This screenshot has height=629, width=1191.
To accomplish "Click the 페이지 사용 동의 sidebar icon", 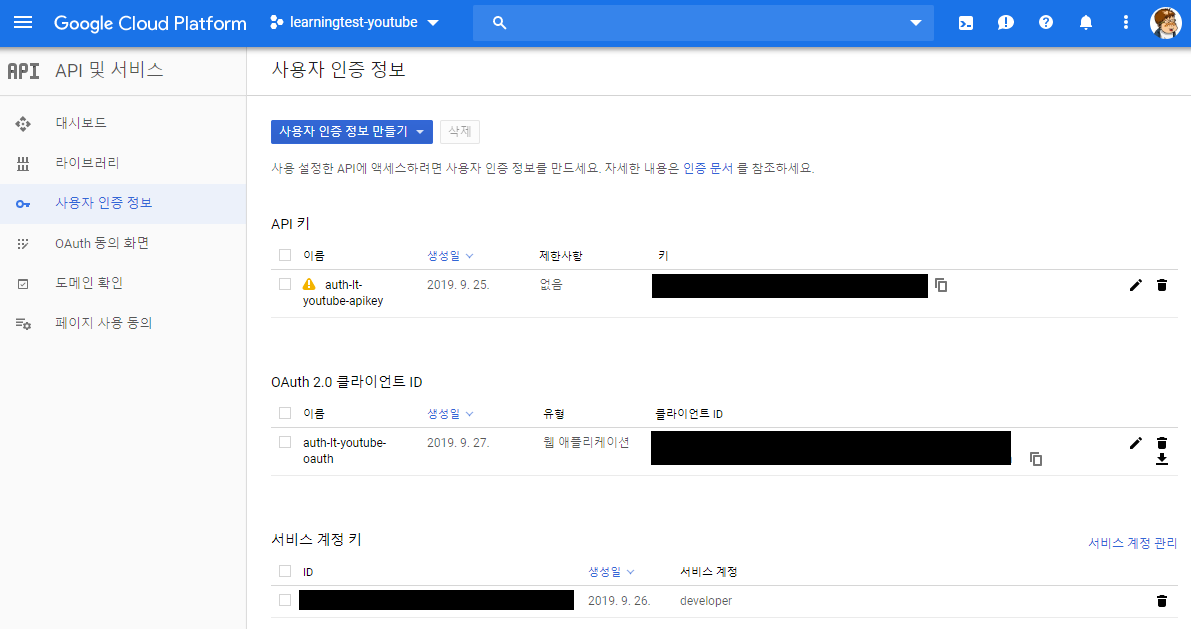I will click(x=23, y=324).
